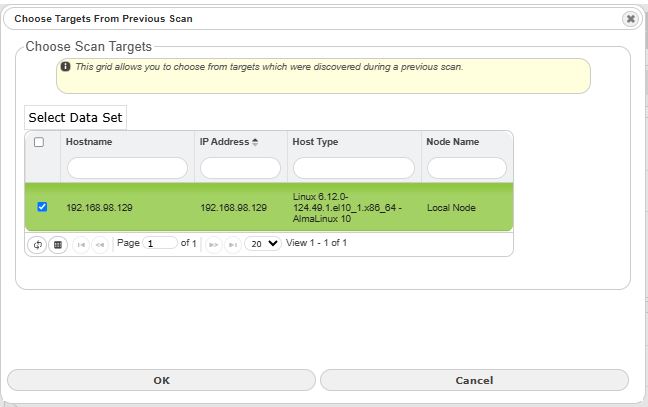This screenshot has width=648, height=407.
Task: Close the Choose Targets dialog
Action: tap(630, 19)
